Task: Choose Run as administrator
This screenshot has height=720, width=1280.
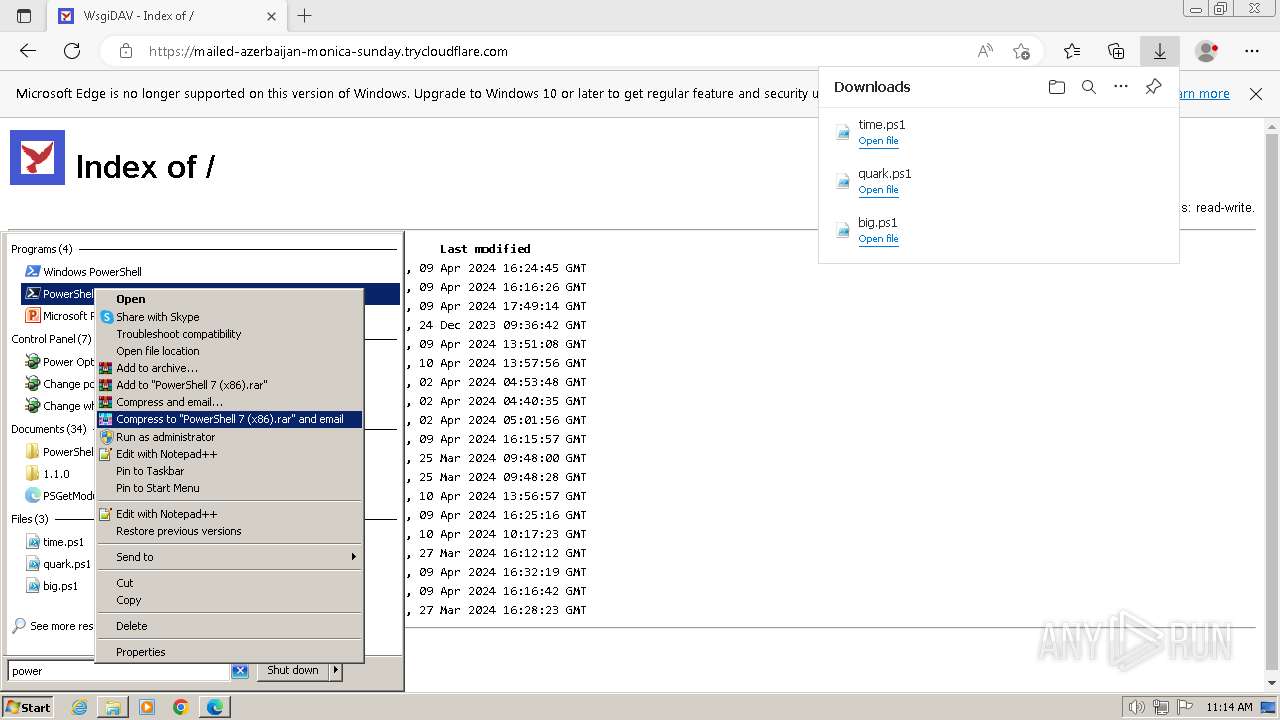Action: coord(229,437)
